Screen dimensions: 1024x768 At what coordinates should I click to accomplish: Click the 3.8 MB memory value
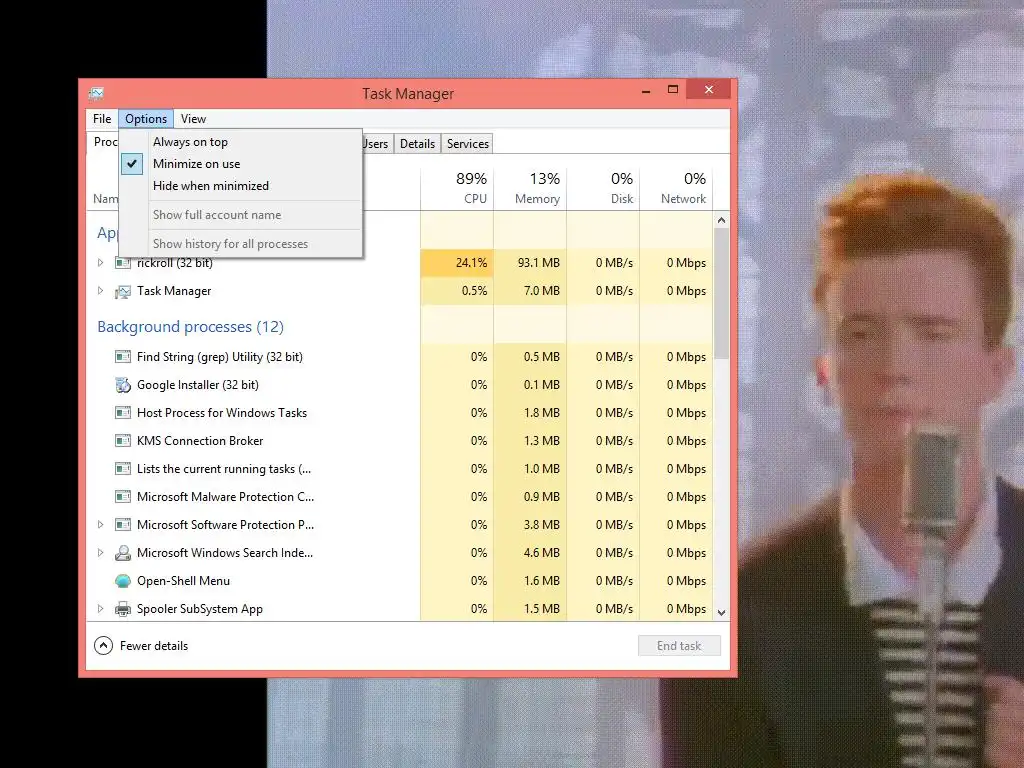[x=542, y=524]
